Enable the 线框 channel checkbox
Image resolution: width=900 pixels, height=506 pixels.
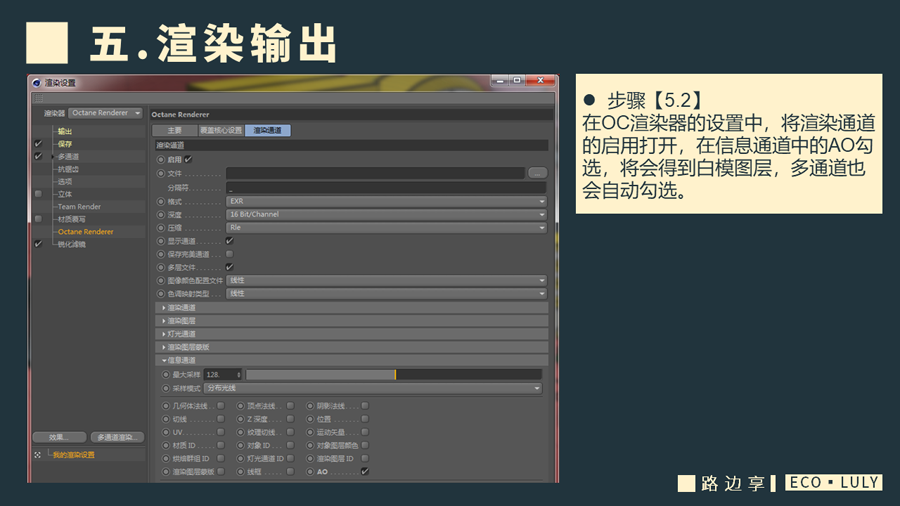tap(290, 472)
